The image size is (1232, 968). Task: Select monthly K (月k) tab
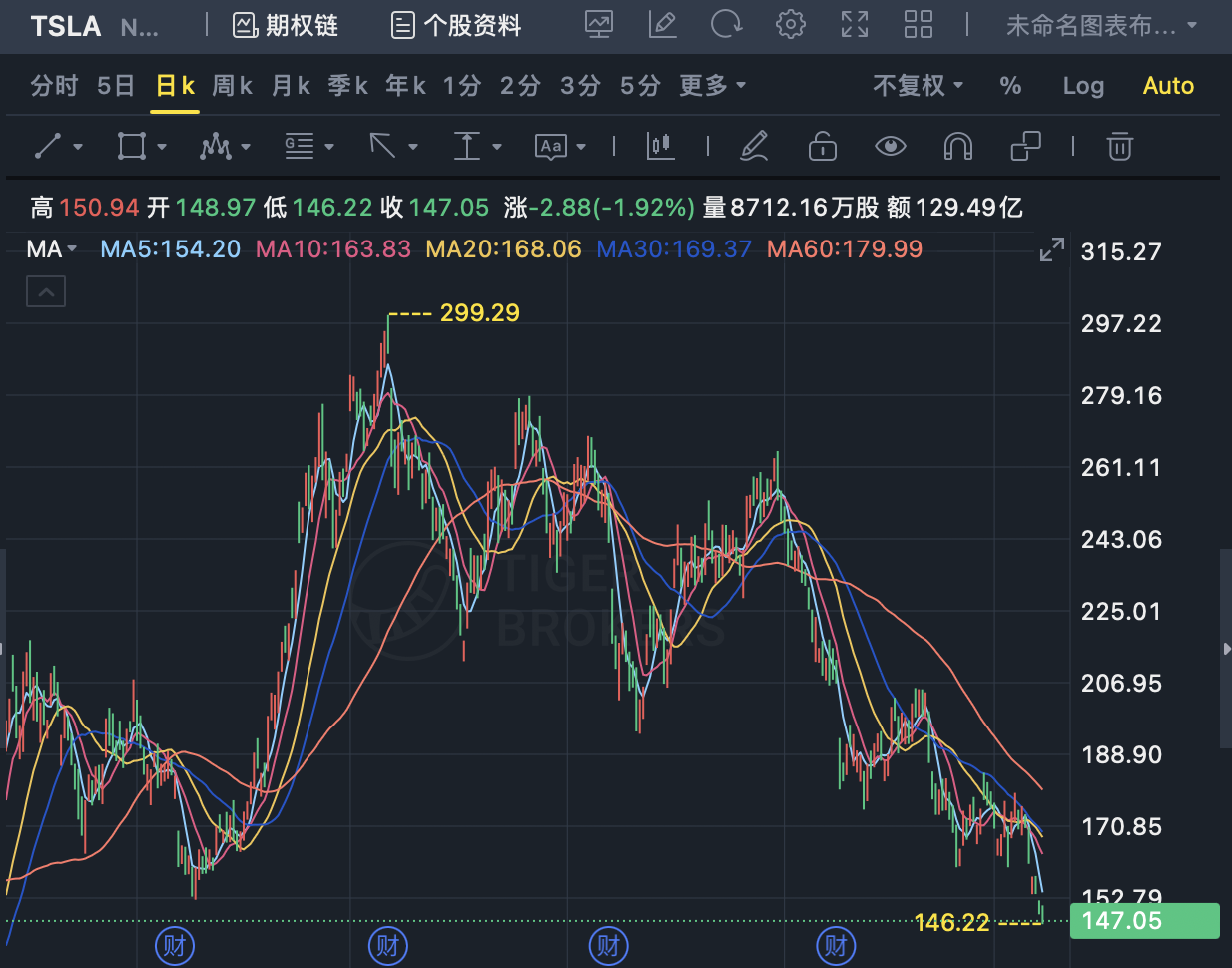(x=292, y=86)
